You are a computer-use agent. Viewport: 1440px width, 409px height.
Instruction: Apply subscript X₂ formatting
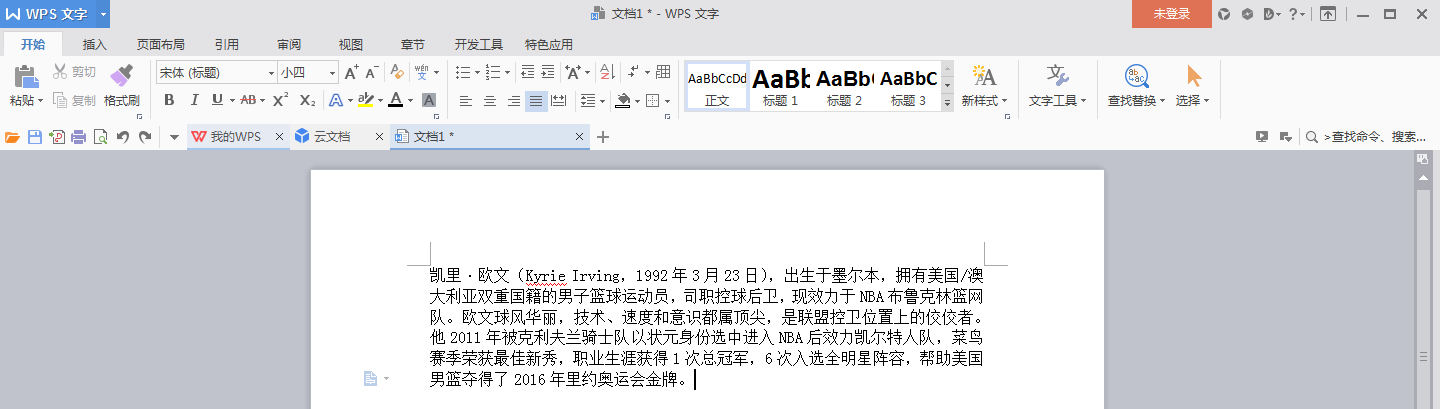tap(308, 100)
